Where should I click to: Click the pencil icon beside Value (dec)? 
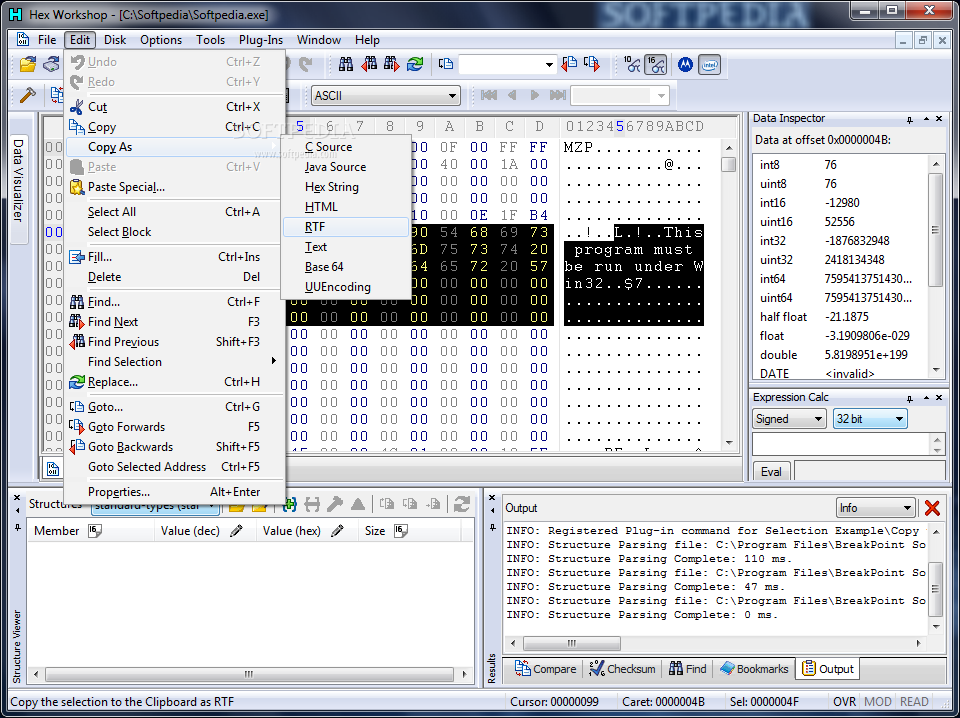coord(236,531)
